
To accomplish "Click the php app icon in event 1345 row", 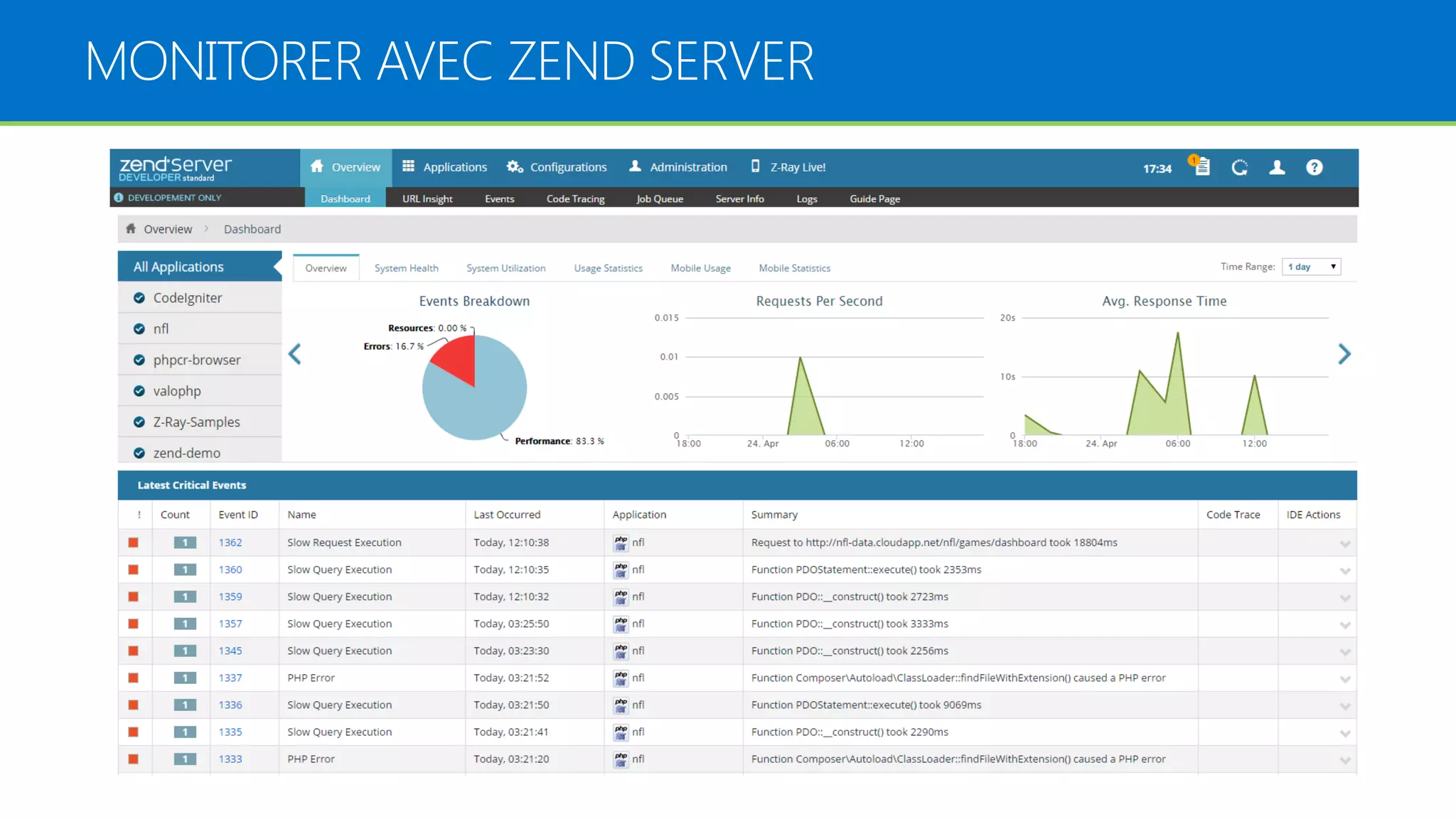I will coord(621,651).
